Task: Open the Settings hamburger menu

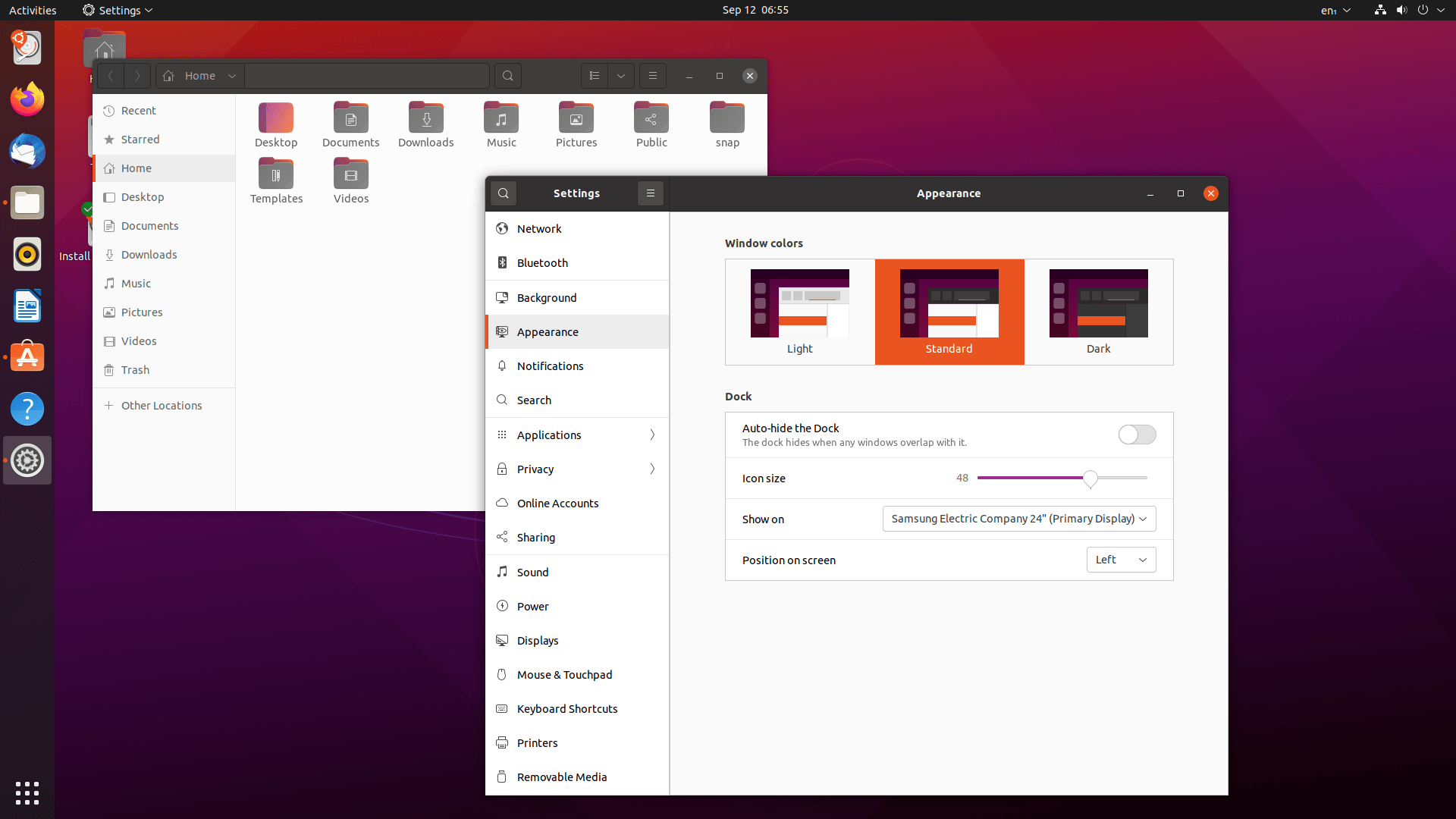Action: [650, 193]
